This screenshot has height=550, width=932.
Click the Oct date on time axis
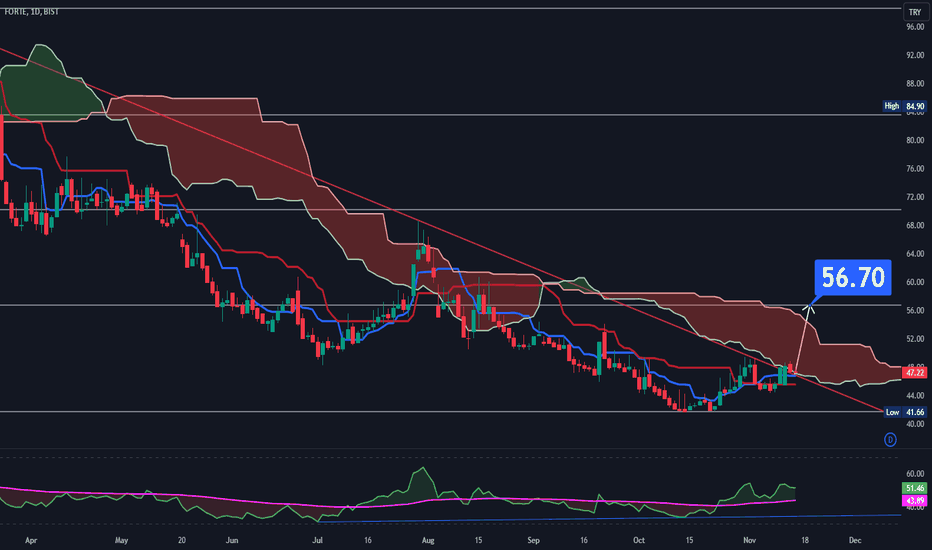(639, 540)
